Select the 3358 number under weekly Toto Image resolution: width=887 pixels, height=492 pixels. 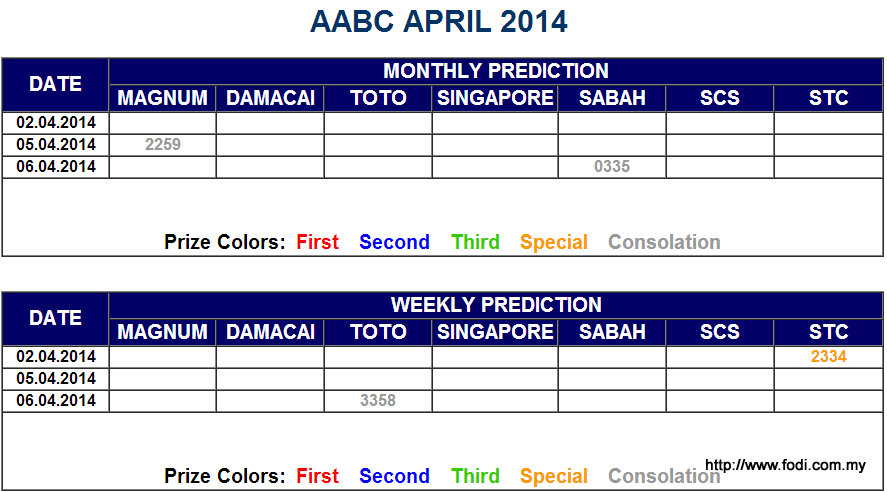click(x=378, y=400)
